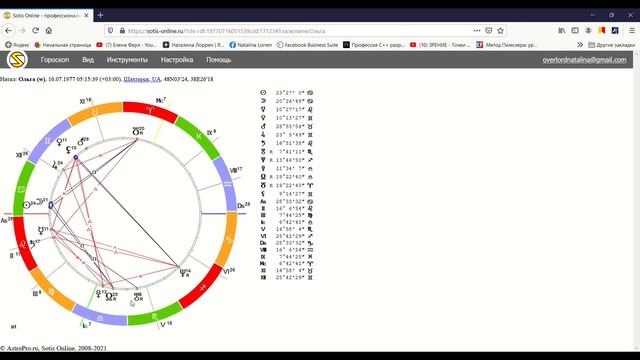This screenshot has height=360, width=640.
Task: Open the Метод Пимслера bookmark
Action: click(x=506, y=45)
